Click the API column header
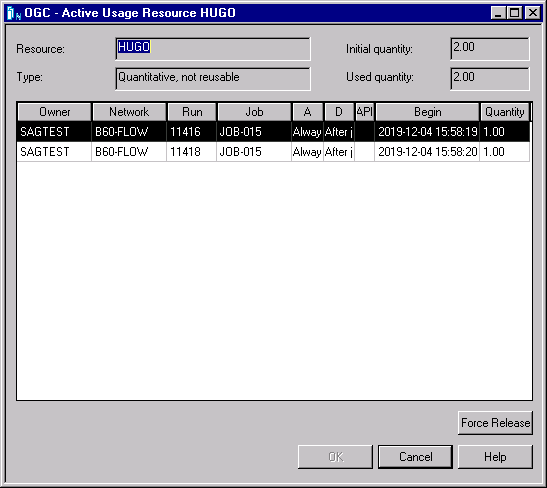The image size is (547, 488). 365,112
